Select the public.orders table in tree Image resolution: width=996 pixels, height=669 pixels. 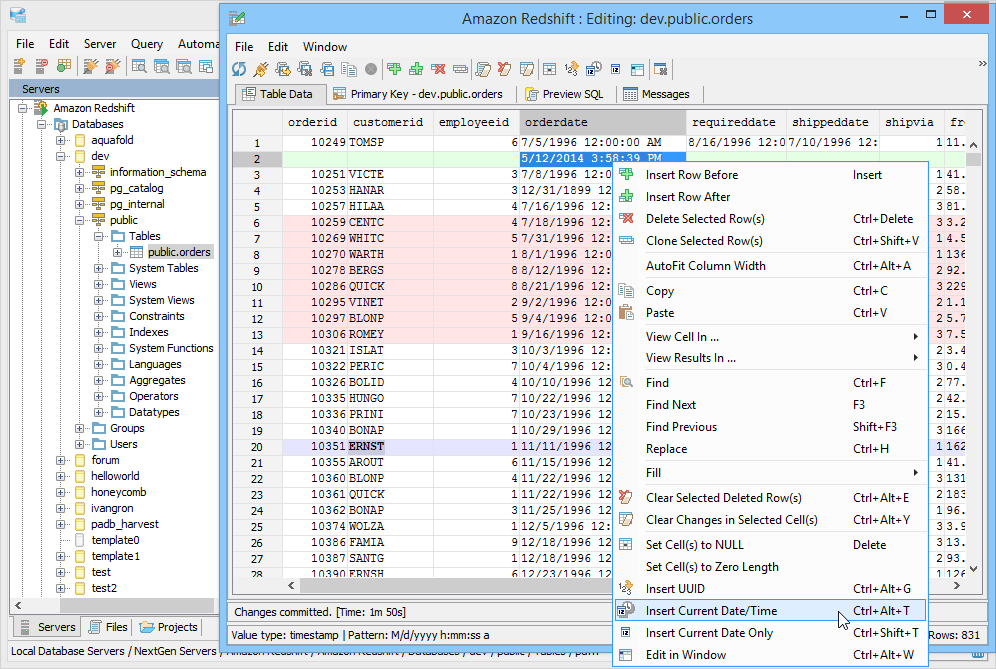point(179,252)
